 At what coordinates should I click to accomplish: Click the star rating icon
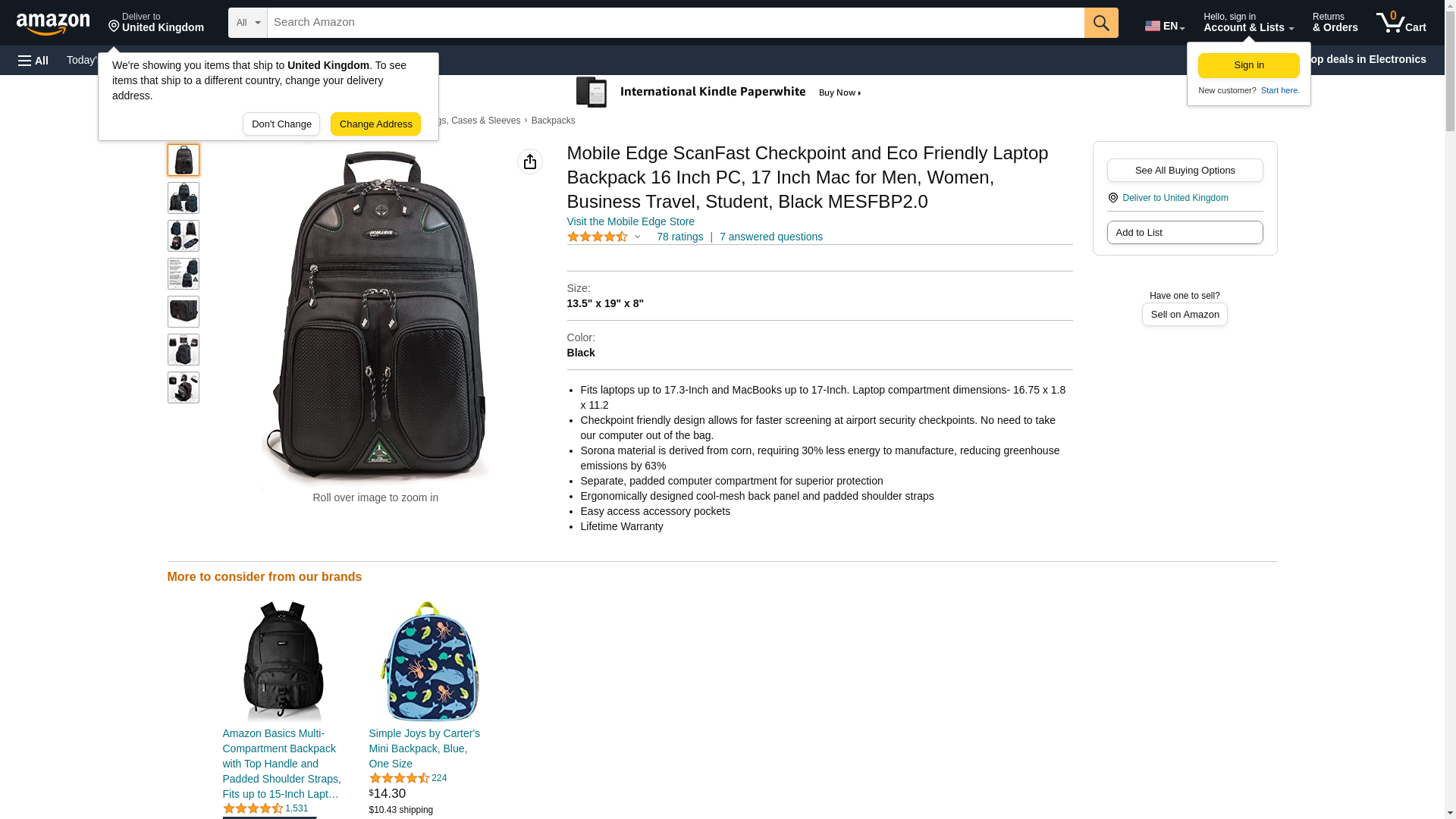tap(598, 237)
